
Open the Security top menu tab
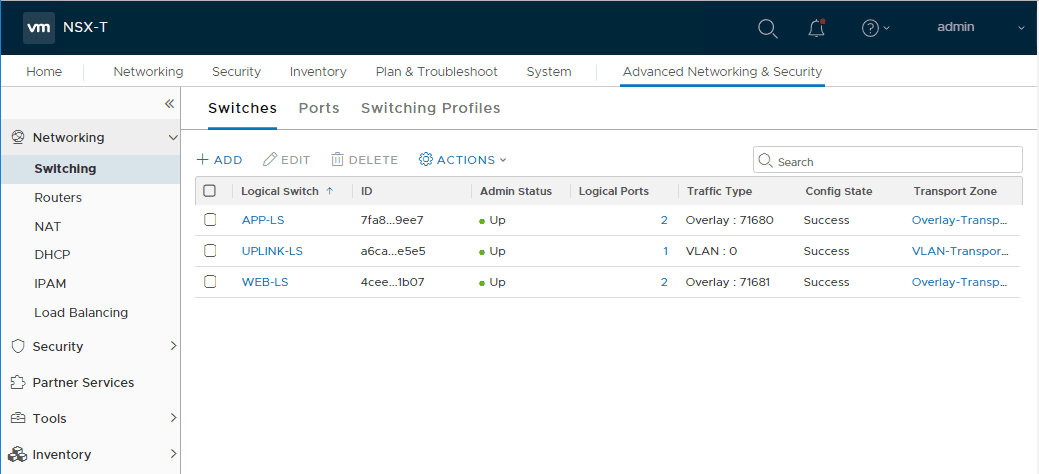pyautogui.click(x=237, y=72)
